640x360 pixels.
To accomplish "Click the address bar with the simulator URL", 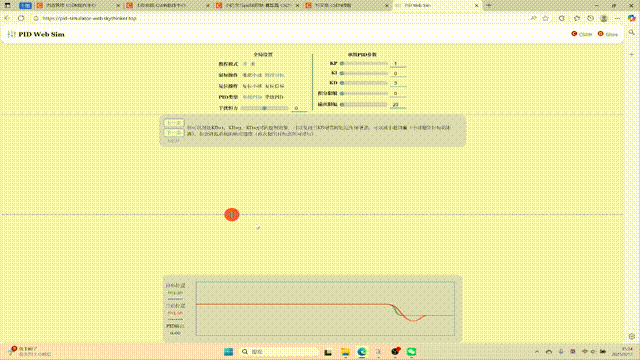I will pos(282,18).
